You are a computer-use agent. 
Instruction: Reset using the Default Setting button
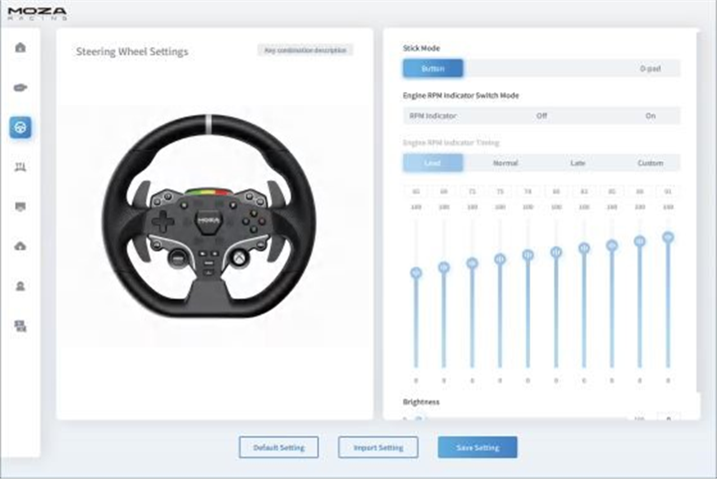tap(279, 447)
